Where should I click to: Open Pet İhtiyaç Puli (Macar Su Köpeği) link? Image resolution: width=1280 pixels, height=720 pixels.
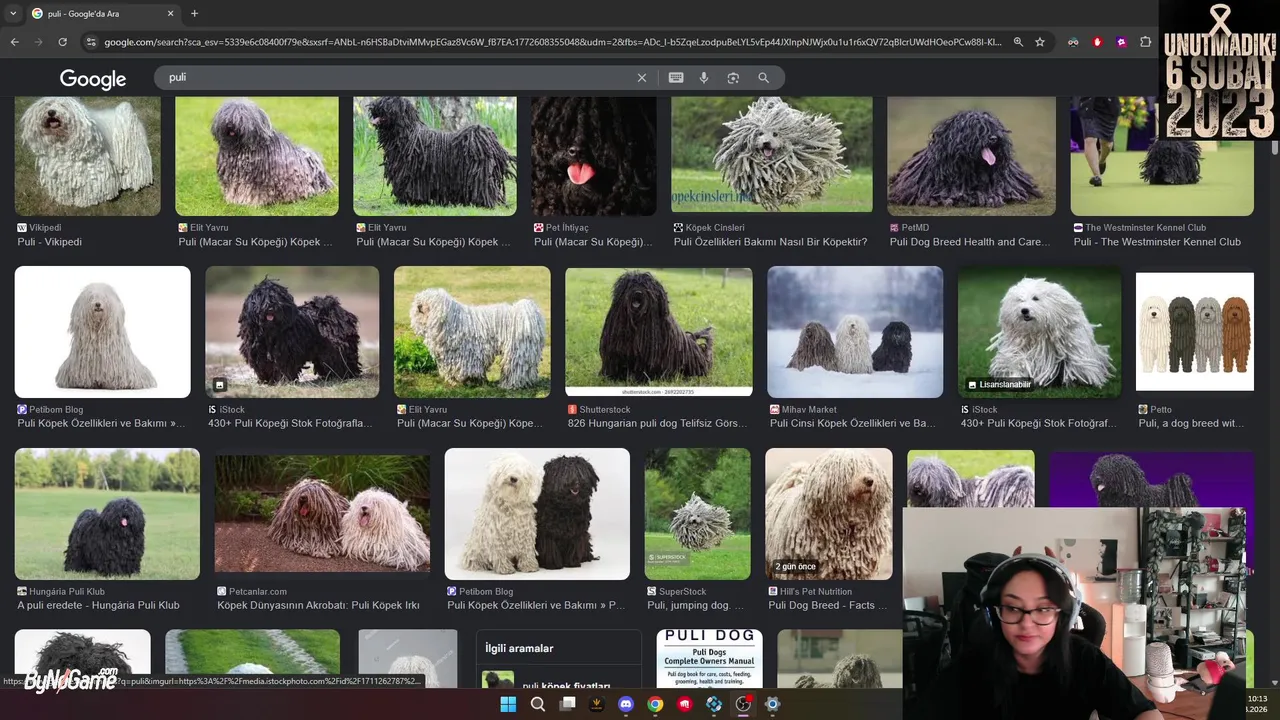(593, 242)
